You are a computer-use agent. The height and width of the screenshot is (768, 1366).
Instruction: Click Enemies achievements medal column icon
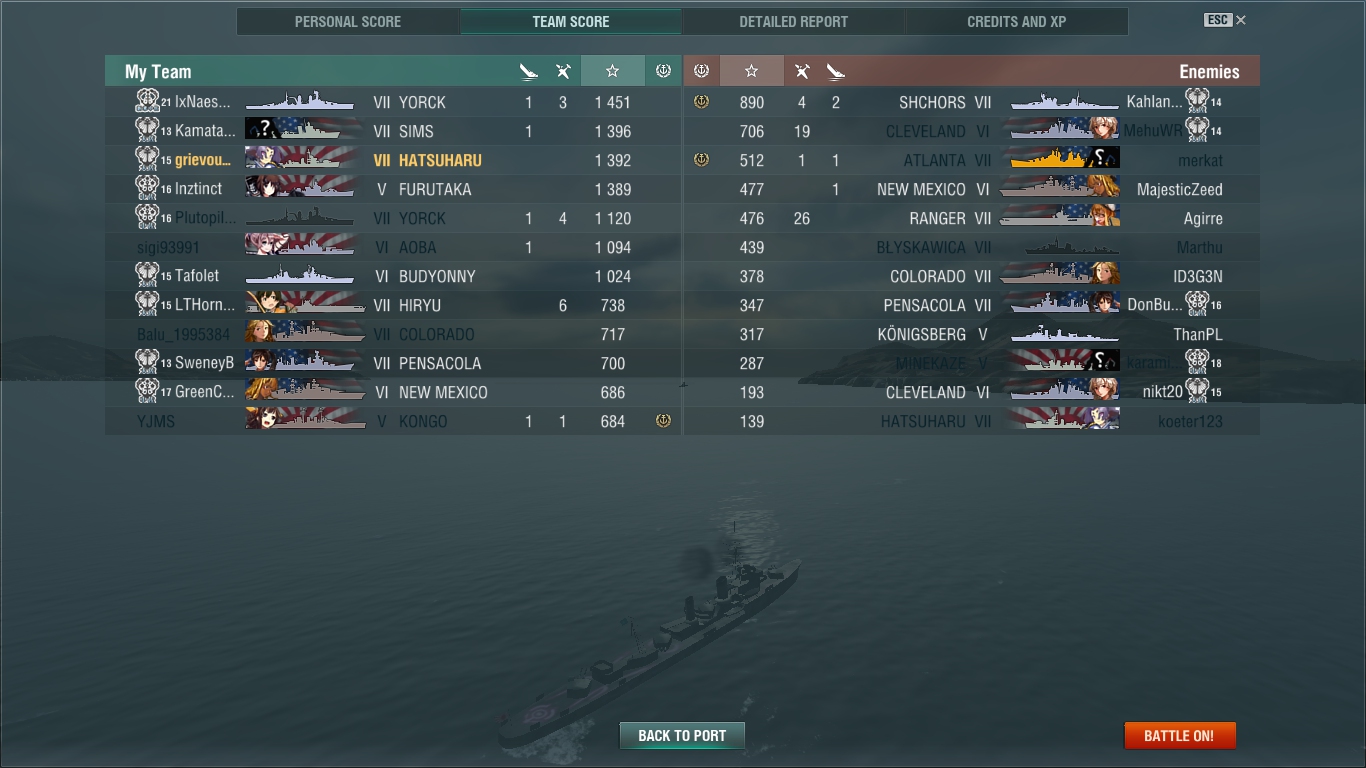701,71
